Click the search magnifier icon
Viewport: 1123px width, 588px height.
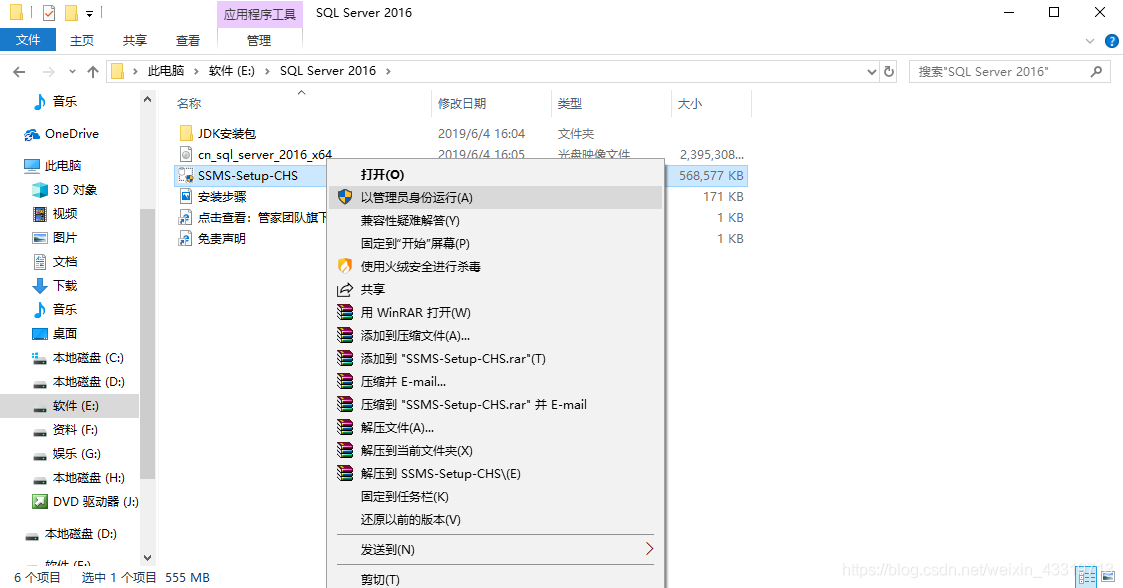click(1097, 72)
